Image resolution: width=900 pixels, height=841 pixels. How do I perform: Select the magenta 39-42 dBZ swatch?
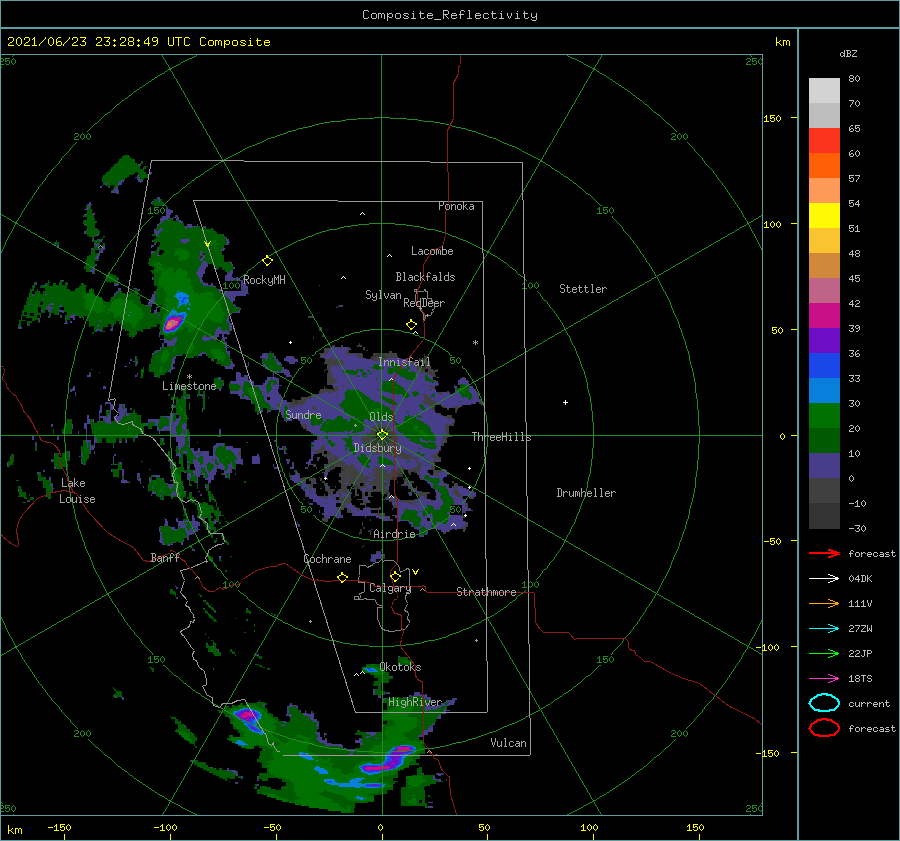pyautogui.click(x=824, y=316)
